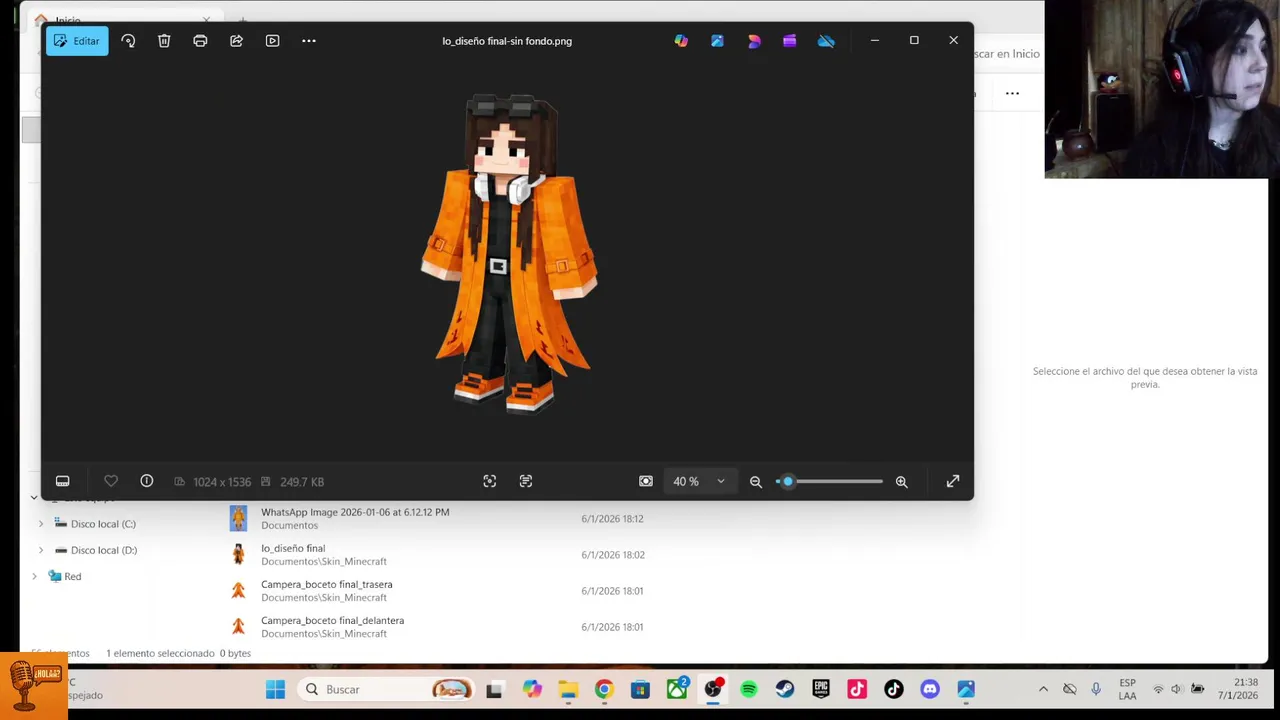Open Copilot from the taskbar
The height and width of the screenshot is (720, 1280).
[531, 689]
